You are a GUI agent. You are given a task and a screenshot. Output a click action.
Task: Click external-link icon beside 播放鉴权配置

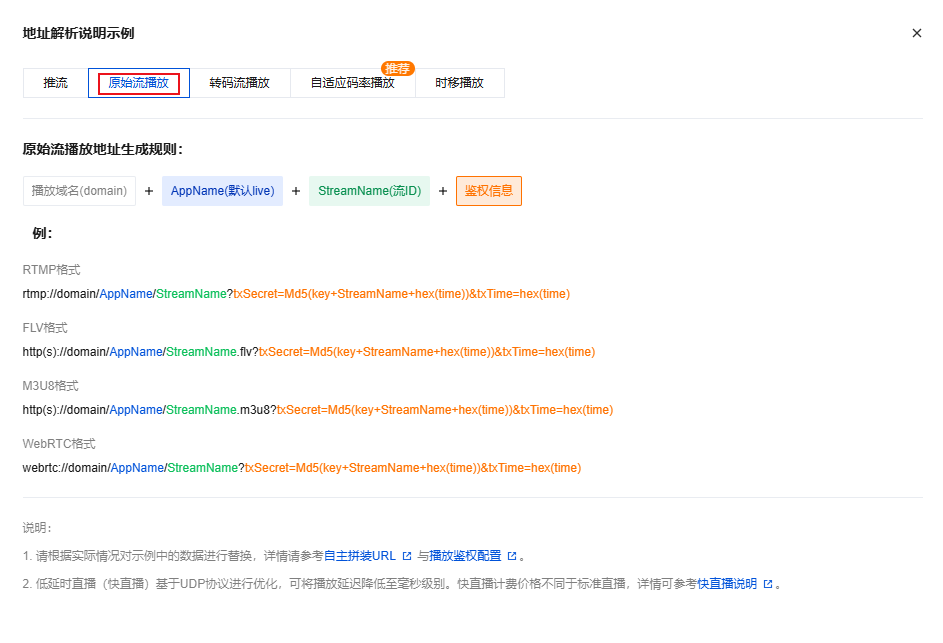(x=512, y=556)
